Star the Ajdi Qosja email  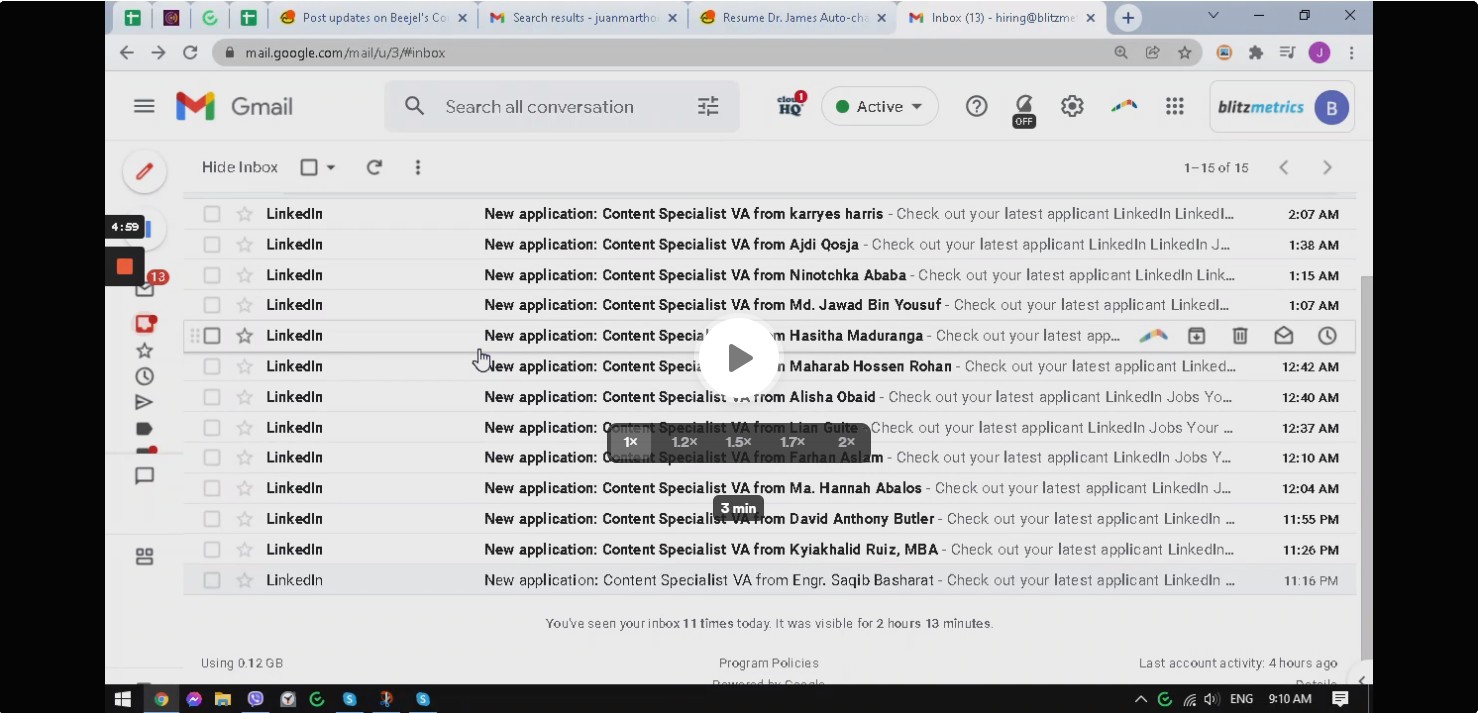244,245
